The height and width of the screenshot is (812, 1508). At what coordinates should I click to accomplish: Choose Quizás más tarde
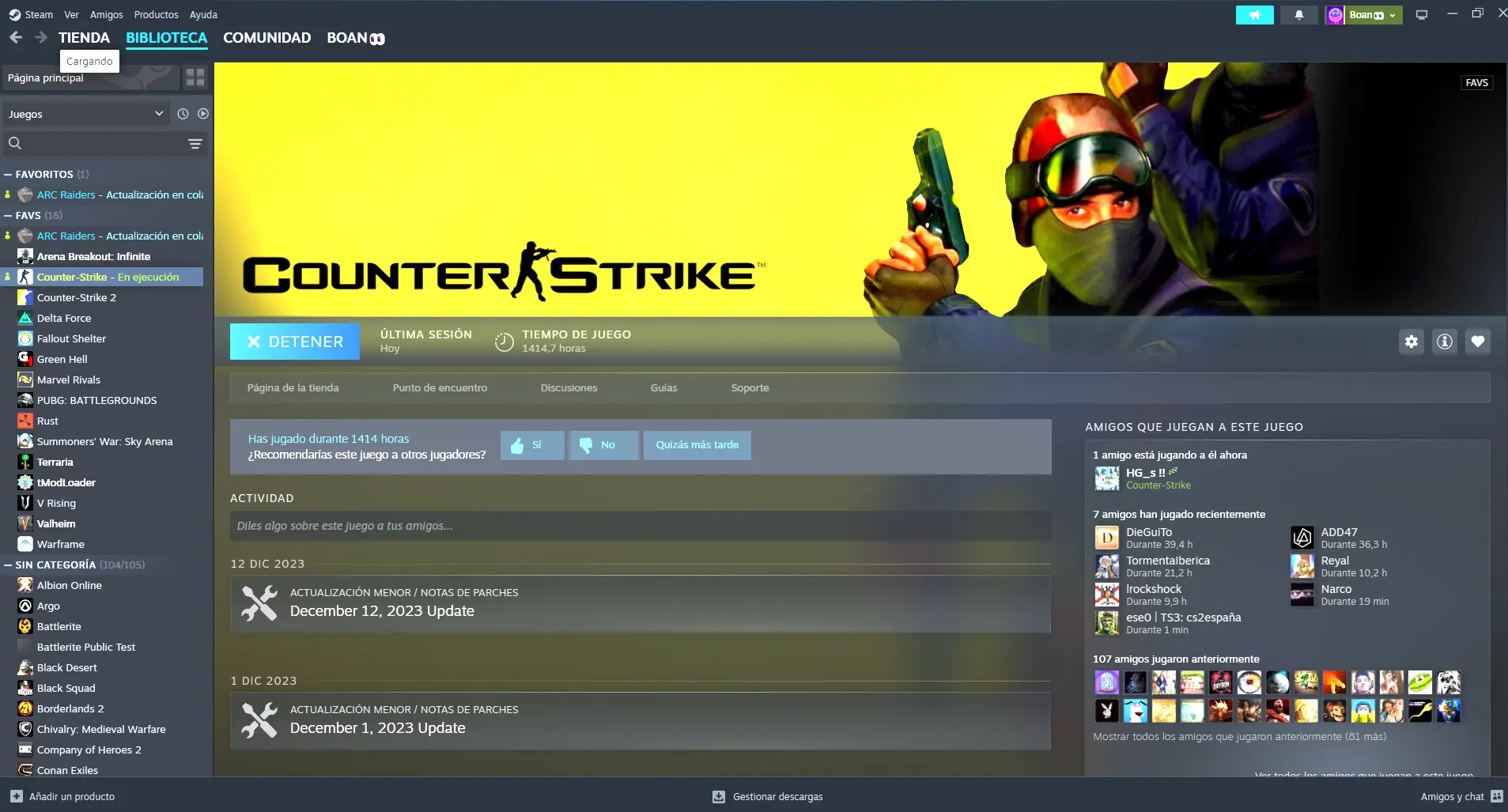[697, 445]
